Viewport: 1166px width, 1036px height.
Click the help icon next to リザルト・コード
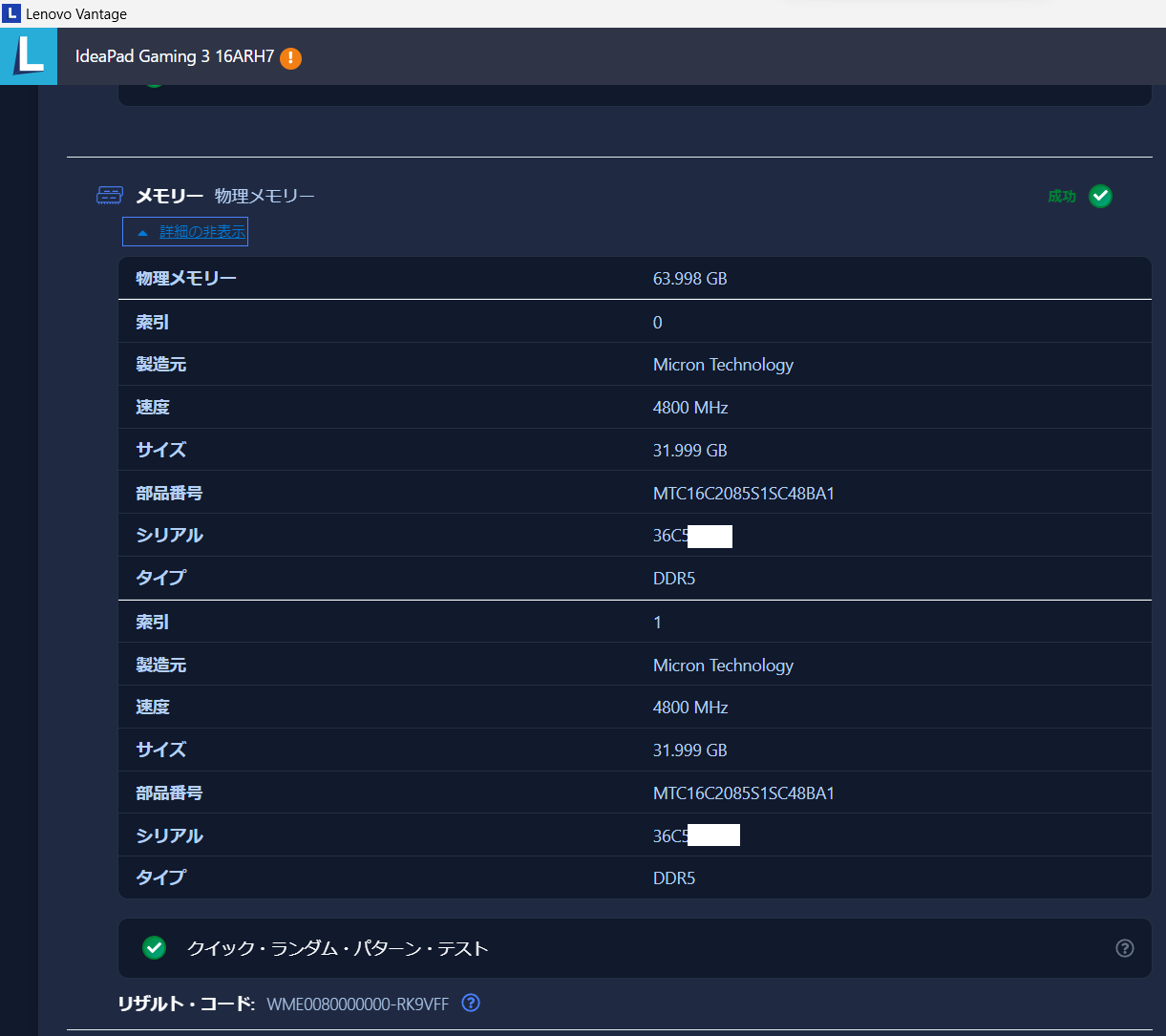(x=470, y=1003)
